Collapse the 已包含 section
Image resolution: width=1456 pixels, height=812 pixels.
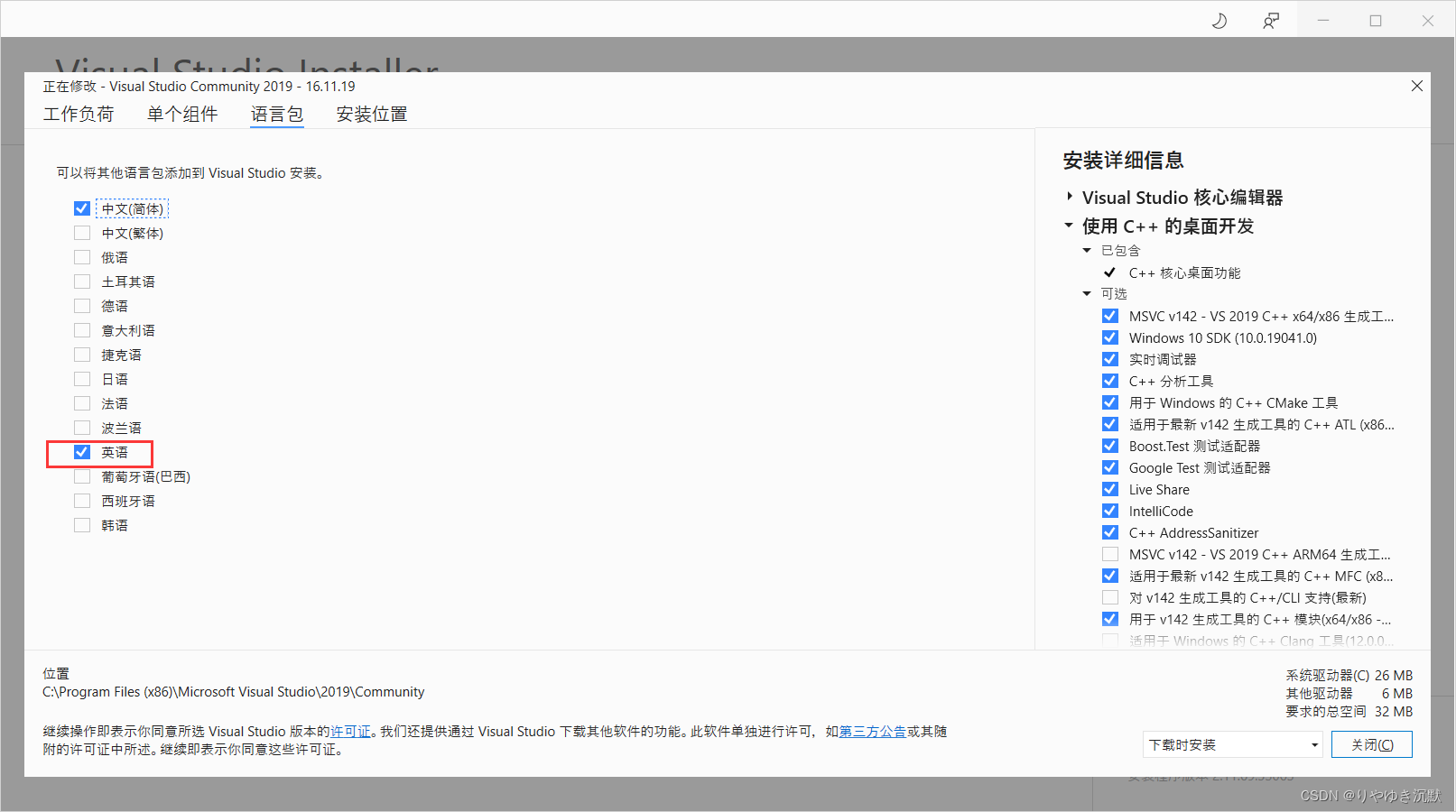point(1087,250)
